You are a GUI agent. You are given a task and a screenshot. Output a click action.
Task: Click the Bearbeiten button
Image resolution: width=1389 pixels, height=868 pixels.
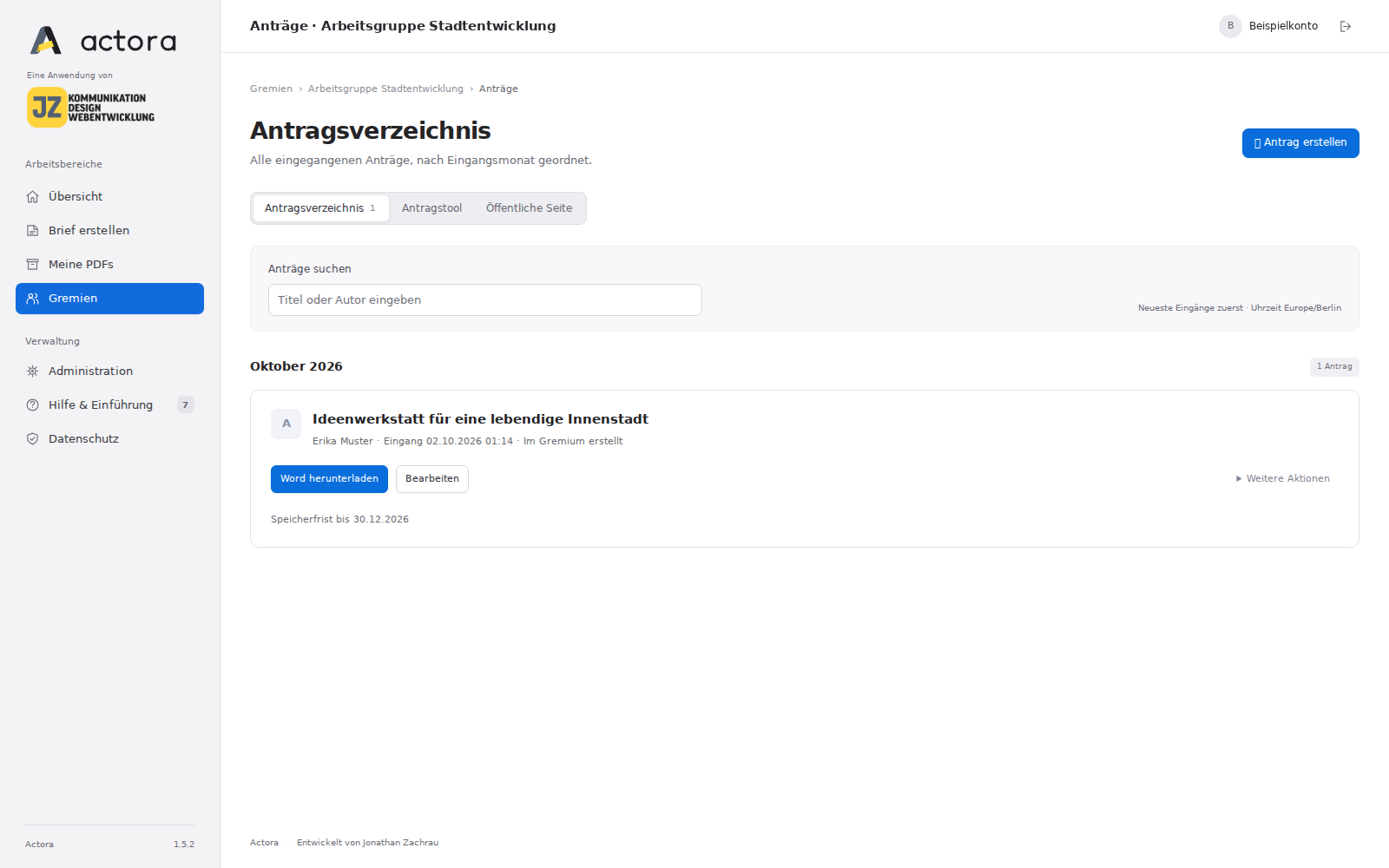coord(432,479)
